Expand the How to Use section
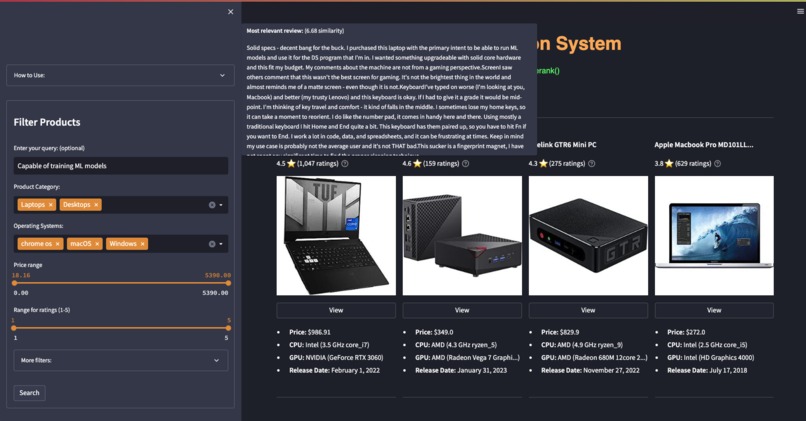The image size is (806, 421). tap(120, 75)
